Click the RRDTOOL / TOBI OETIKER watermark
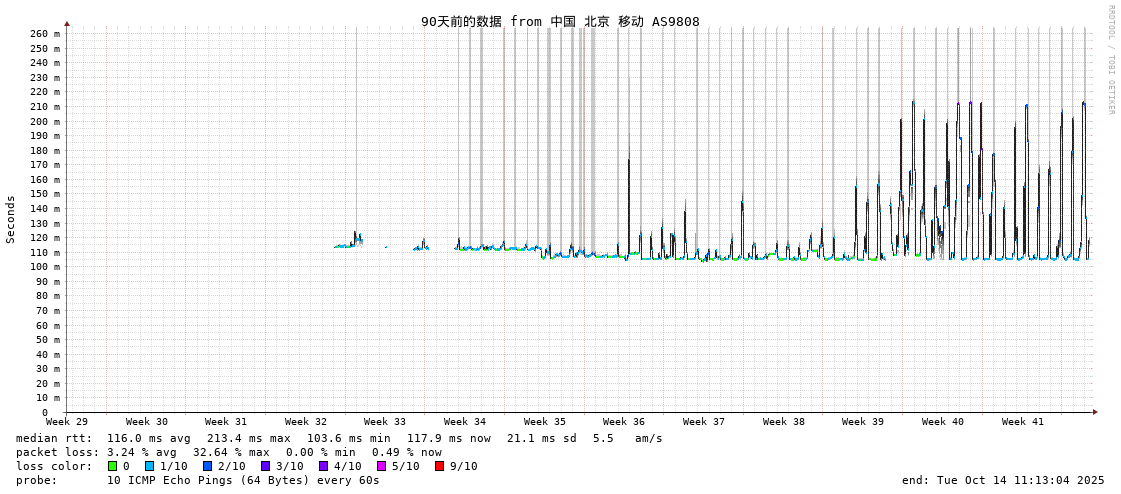 (x=1110, y=60)
